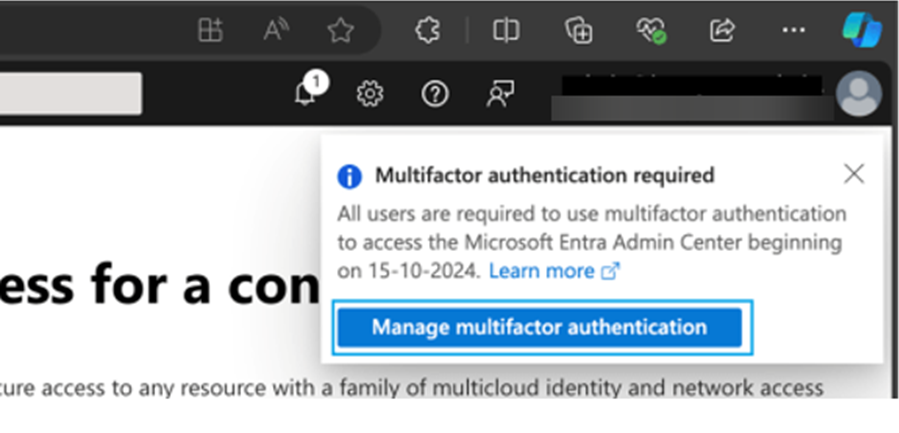Image resolution: width=899 pixels, height=433 pixels.
Task: Open portal settings gear icon
Action: [x=370, y=94]
